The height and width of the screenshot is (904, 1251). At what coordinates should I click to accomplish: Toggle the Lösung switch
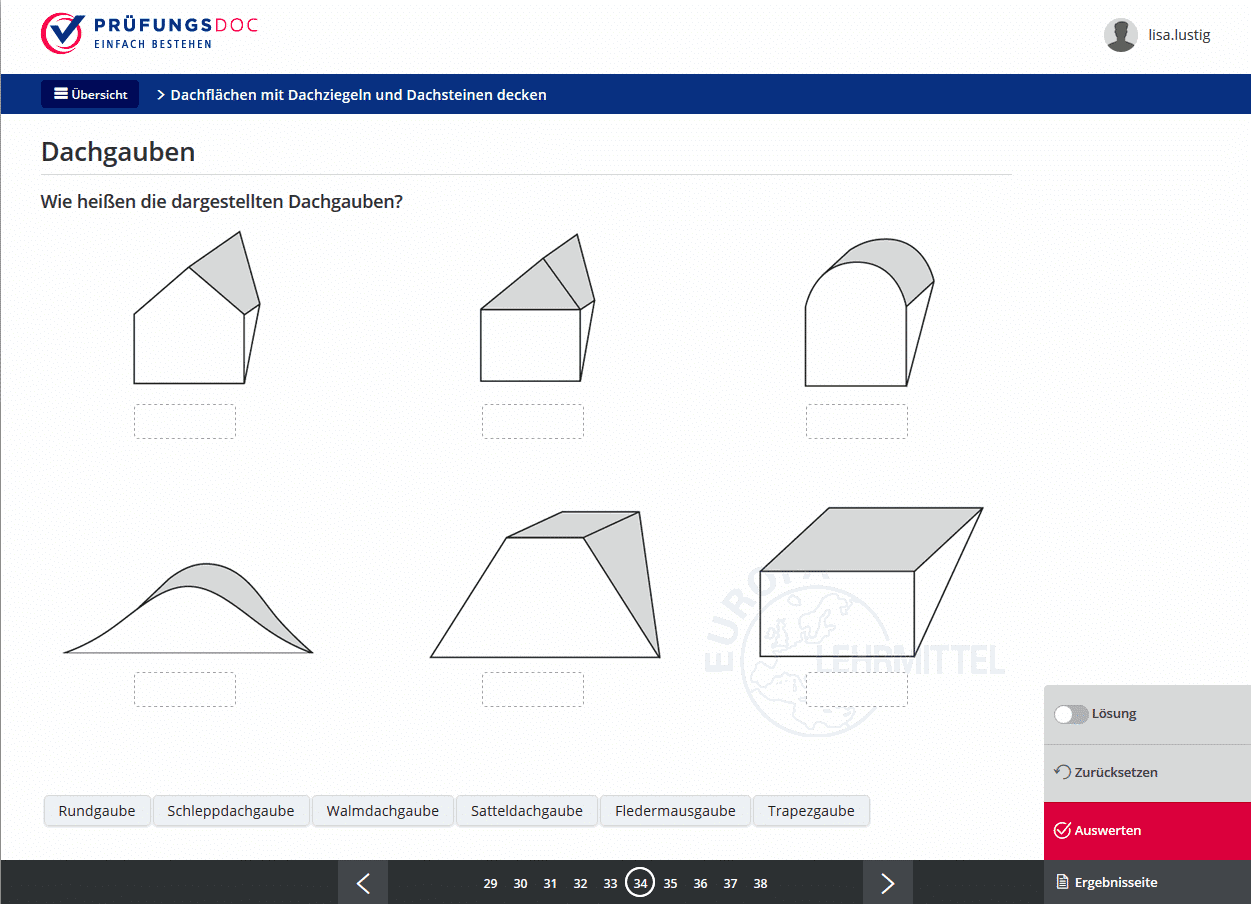(1071, 714)
